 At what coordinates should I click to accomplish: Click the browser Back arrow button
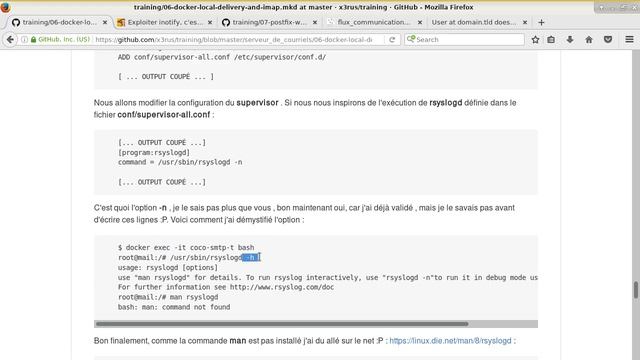coord(10,40)
